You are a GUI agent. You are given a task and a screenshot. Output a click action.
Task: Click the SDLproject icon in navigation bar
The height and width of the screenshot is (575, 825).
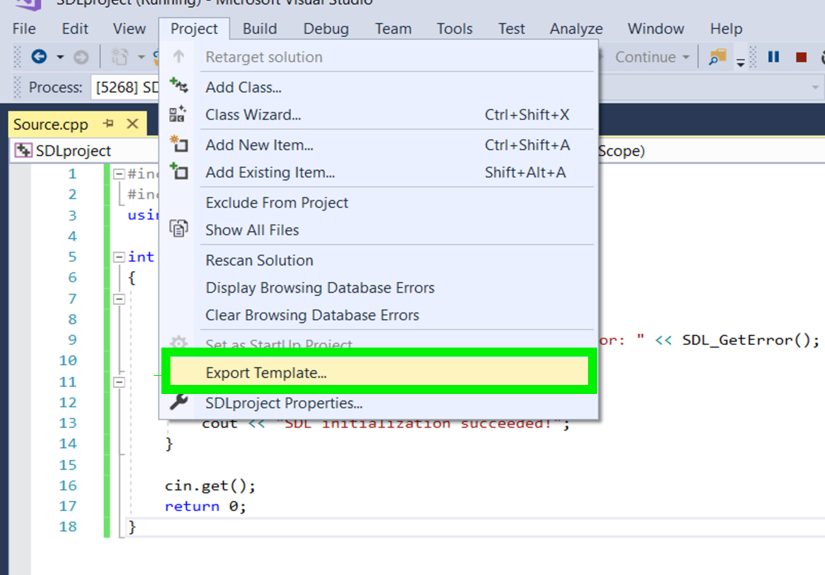[23, 150]
